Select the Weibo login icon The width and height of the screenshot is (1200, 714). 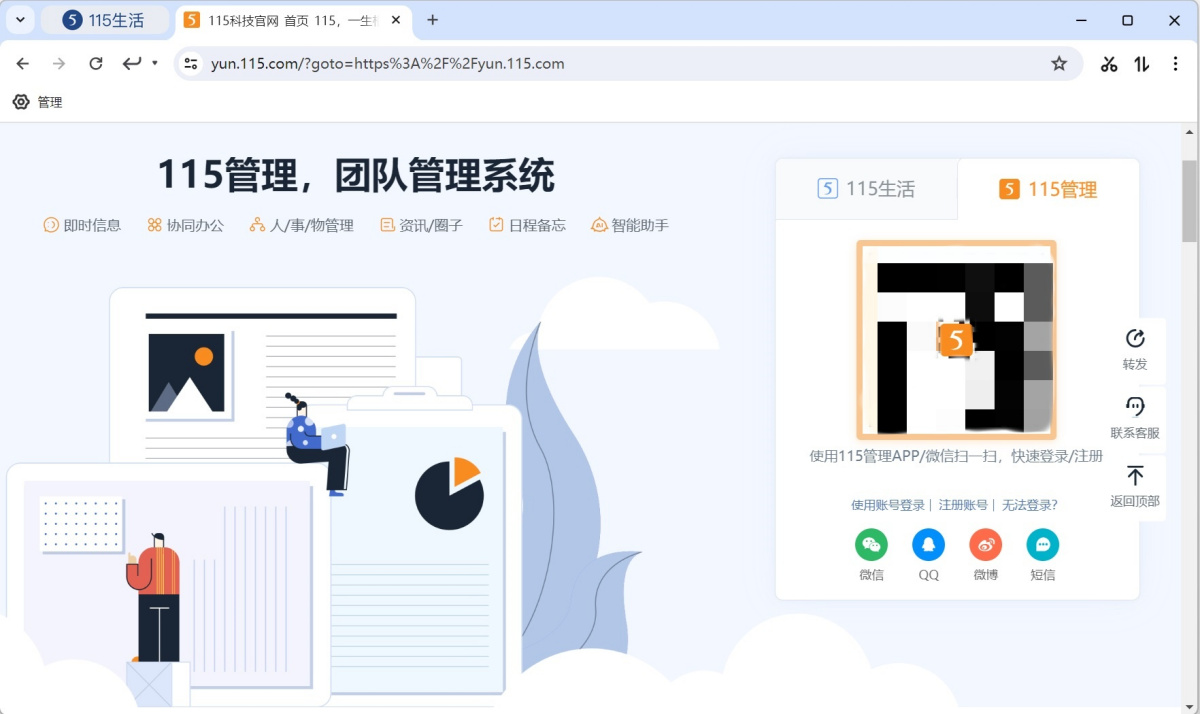tap(985, 545)
